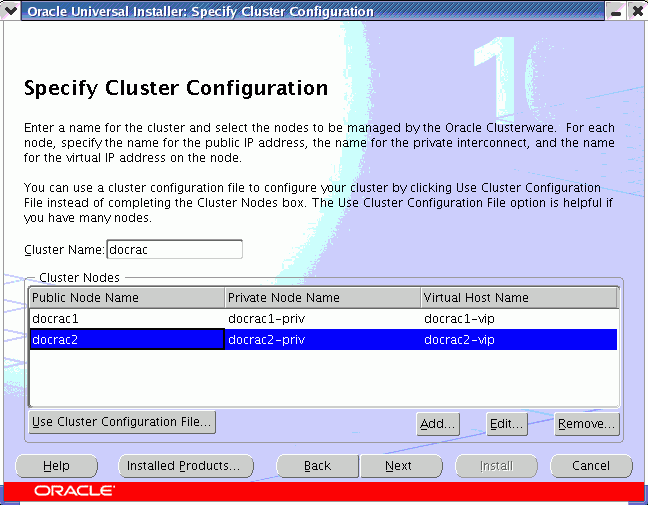Viewport: 648px width, 505px height.
Task: Add a new cluster node
Action: (x=438, y=424)
